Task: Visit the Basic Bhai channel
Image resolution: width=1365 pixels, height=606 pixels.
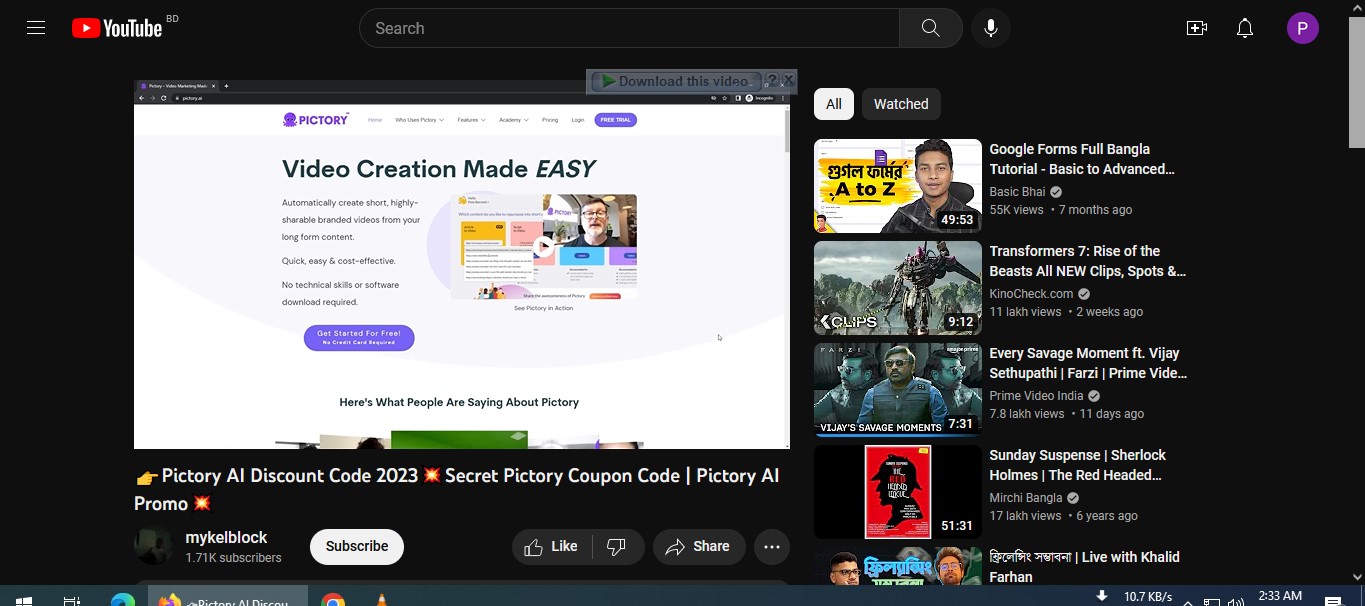Action: coord(1017,192)
